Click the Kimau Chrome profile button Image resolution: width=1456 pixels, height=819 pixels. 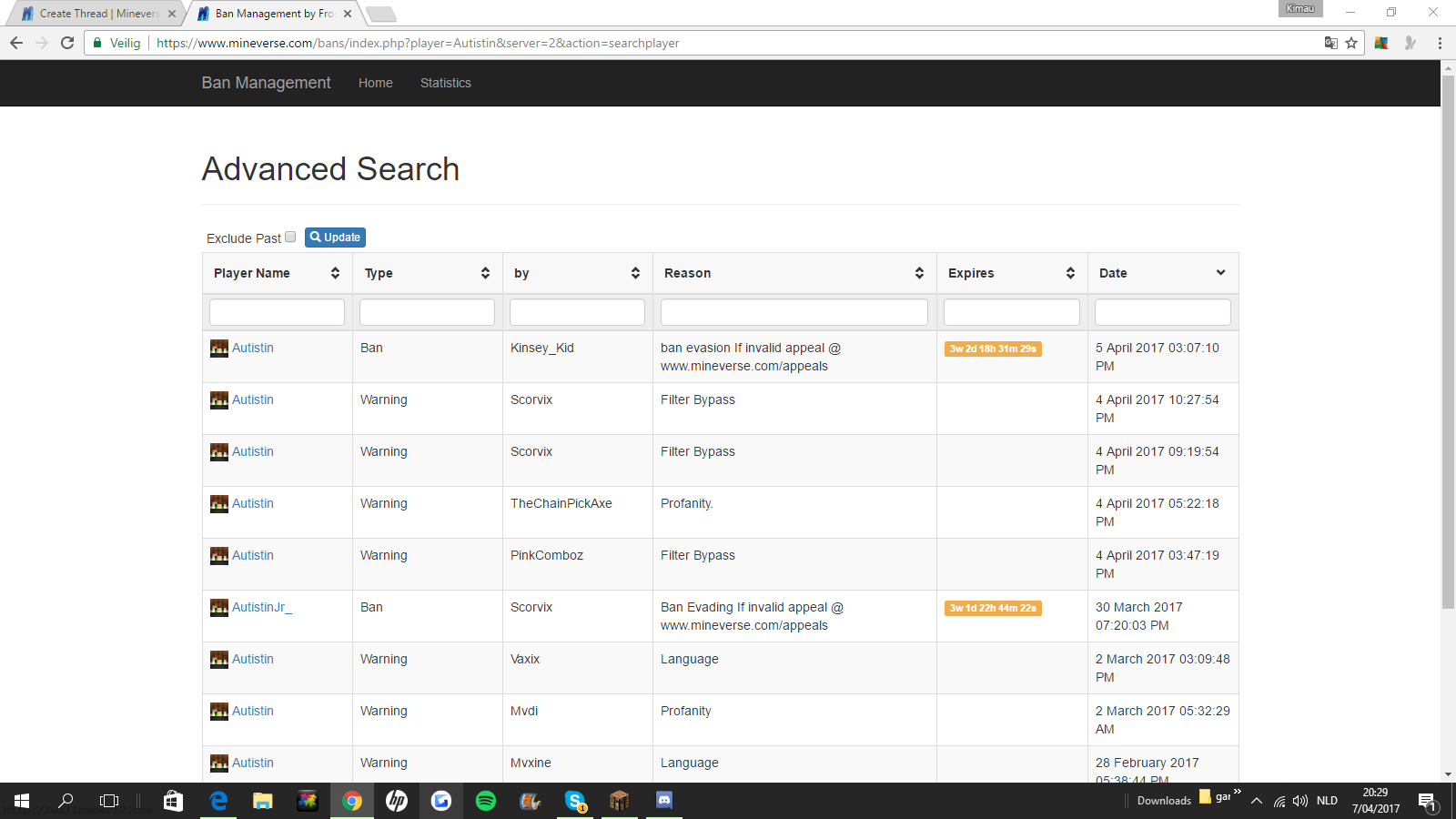[x=1300, y=8]
